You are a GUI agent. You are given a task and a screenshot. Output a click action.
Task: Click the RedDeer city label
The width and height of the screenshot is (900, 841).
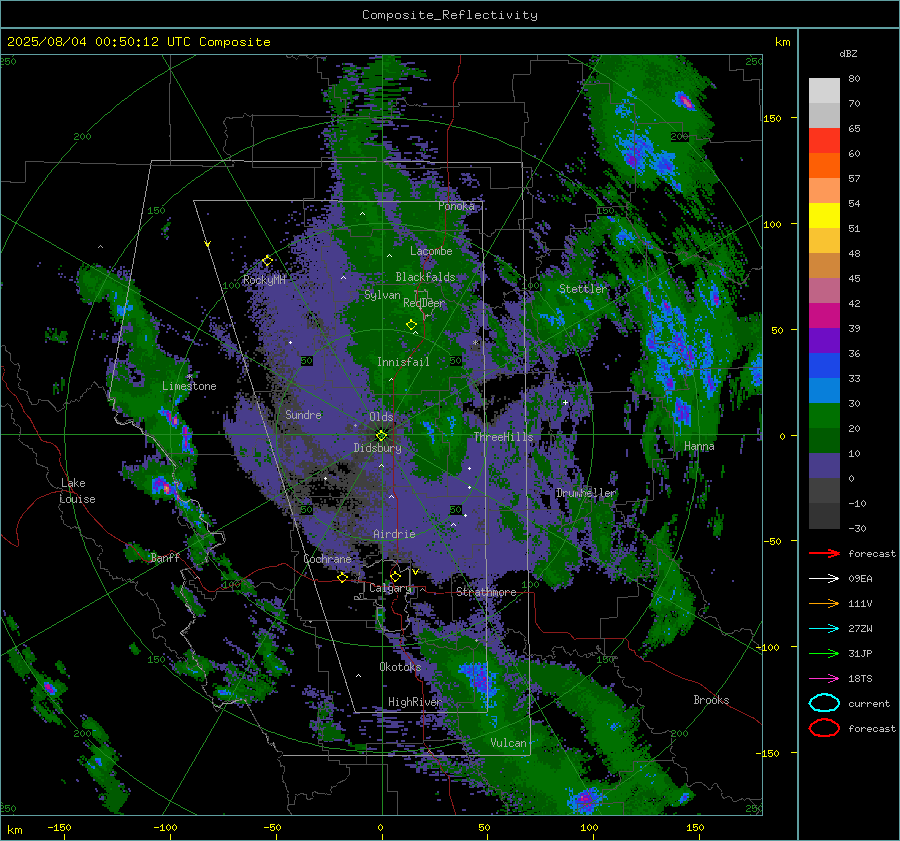pos(424,303)
